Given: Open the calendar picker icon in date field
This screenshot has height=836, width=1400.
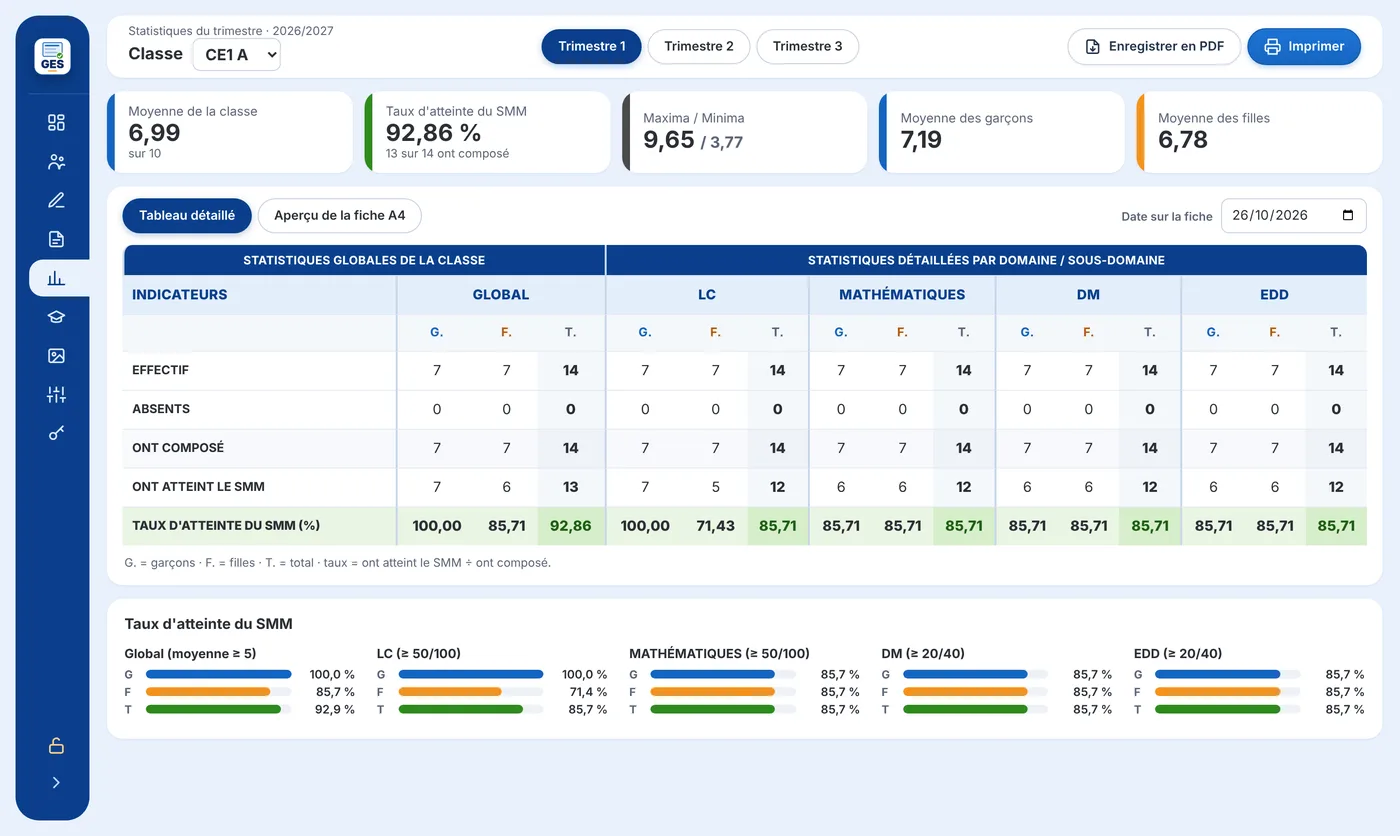Looking at the screenshot, I should coord(1347,215).
